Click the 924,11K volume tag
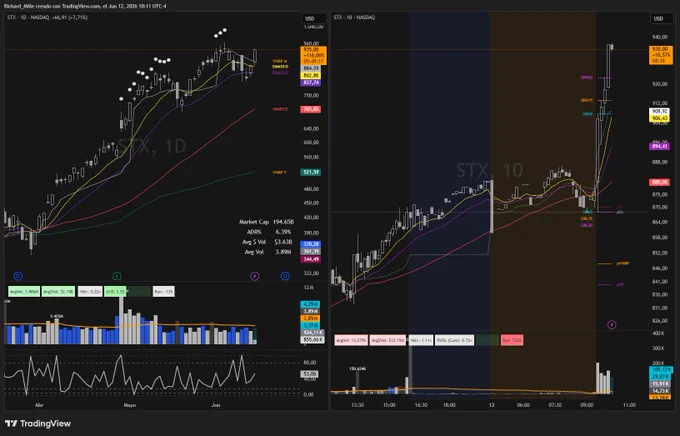 [x=312, y=333]
